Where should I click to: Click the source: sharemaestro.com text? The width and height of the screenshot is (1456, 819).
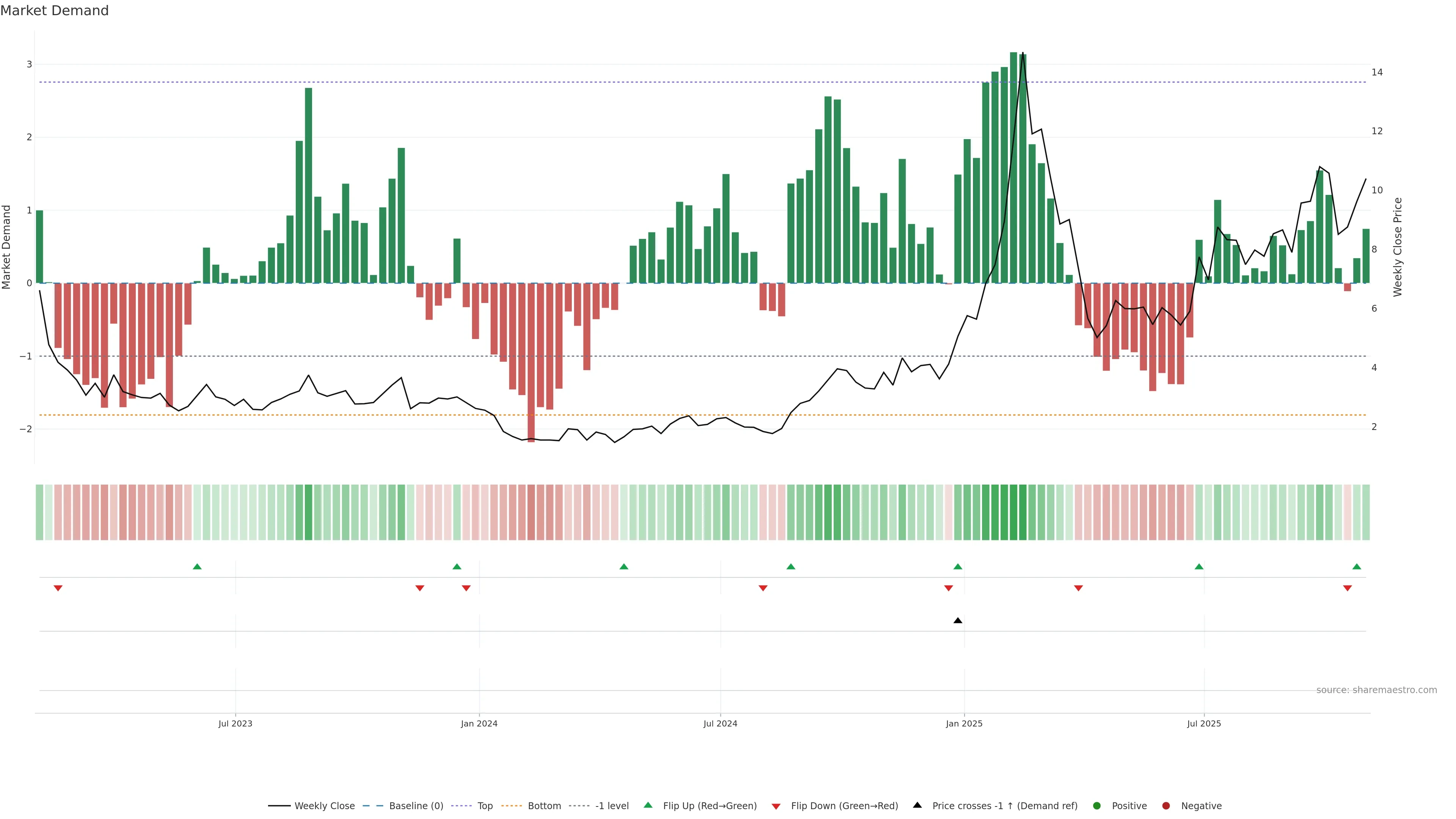pyautogui.click(x=1376, y=690)
